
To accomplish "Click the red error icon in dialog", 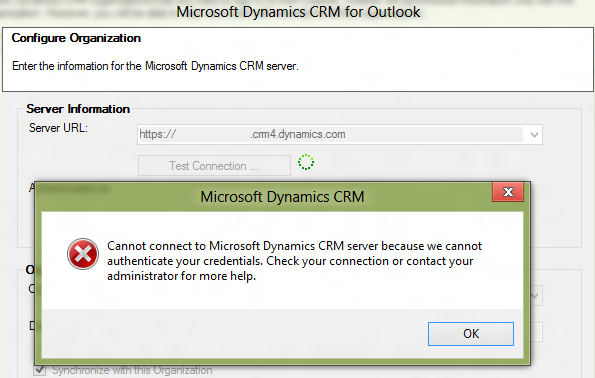I will click(83, 254).
